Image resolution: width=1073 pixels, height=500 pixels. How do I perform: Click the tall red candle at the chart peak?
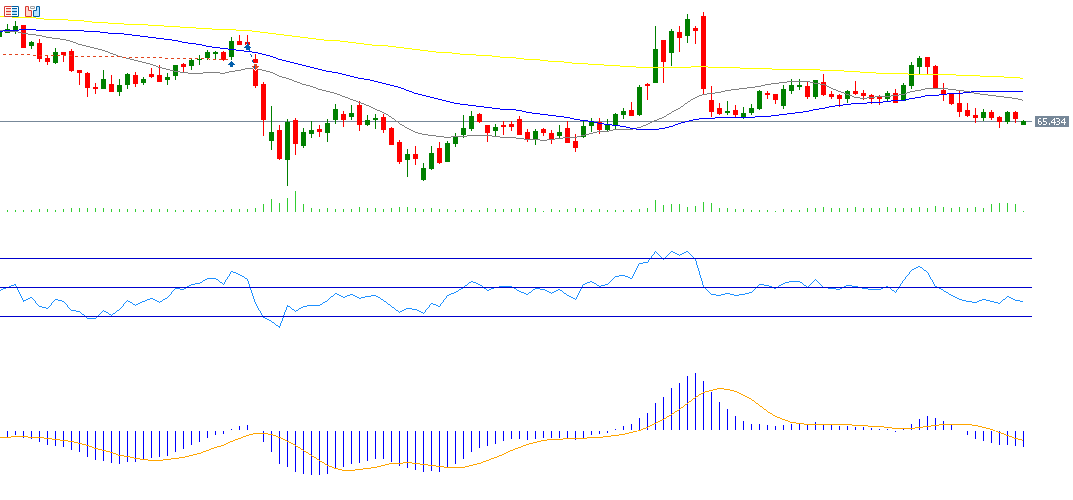click(x=704, y=52)
